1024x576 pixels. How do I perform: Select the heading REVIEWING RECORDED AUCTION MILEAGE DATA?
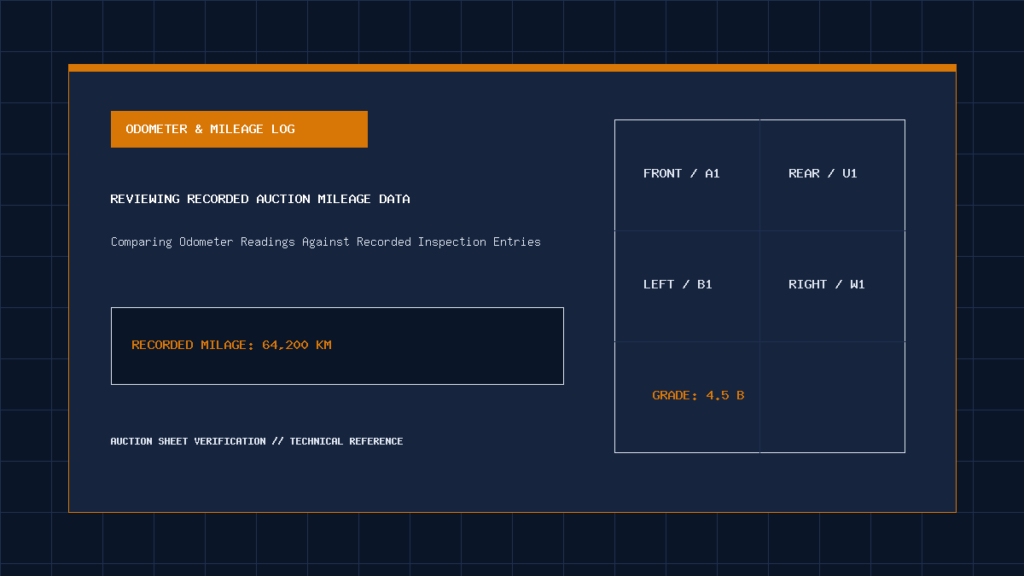coord(260,199)
